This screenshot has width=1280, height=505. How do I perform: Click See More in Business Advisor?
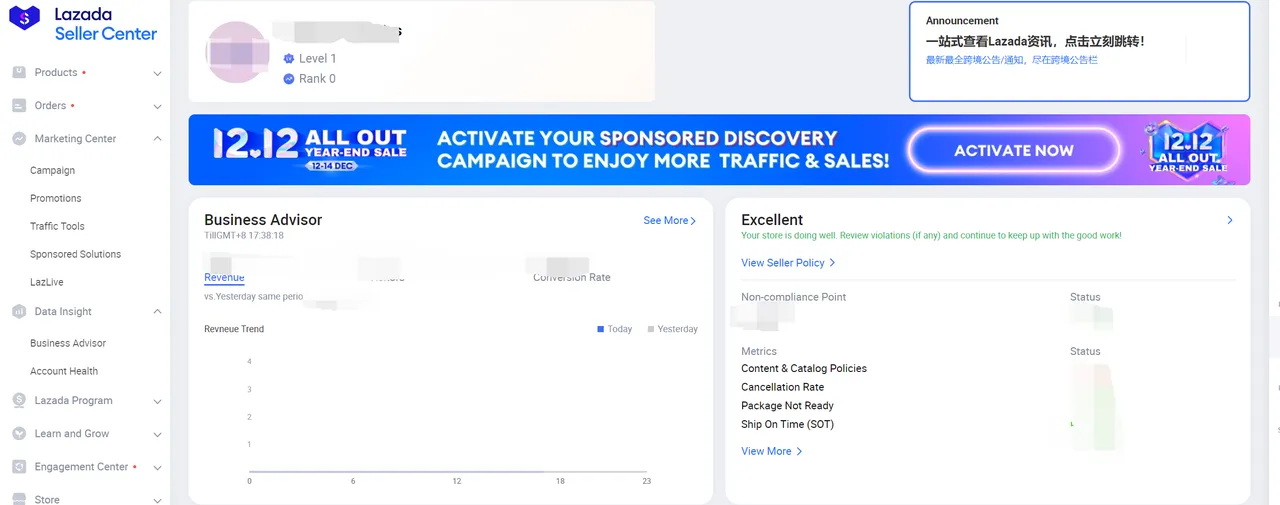[x=669, y=221]
